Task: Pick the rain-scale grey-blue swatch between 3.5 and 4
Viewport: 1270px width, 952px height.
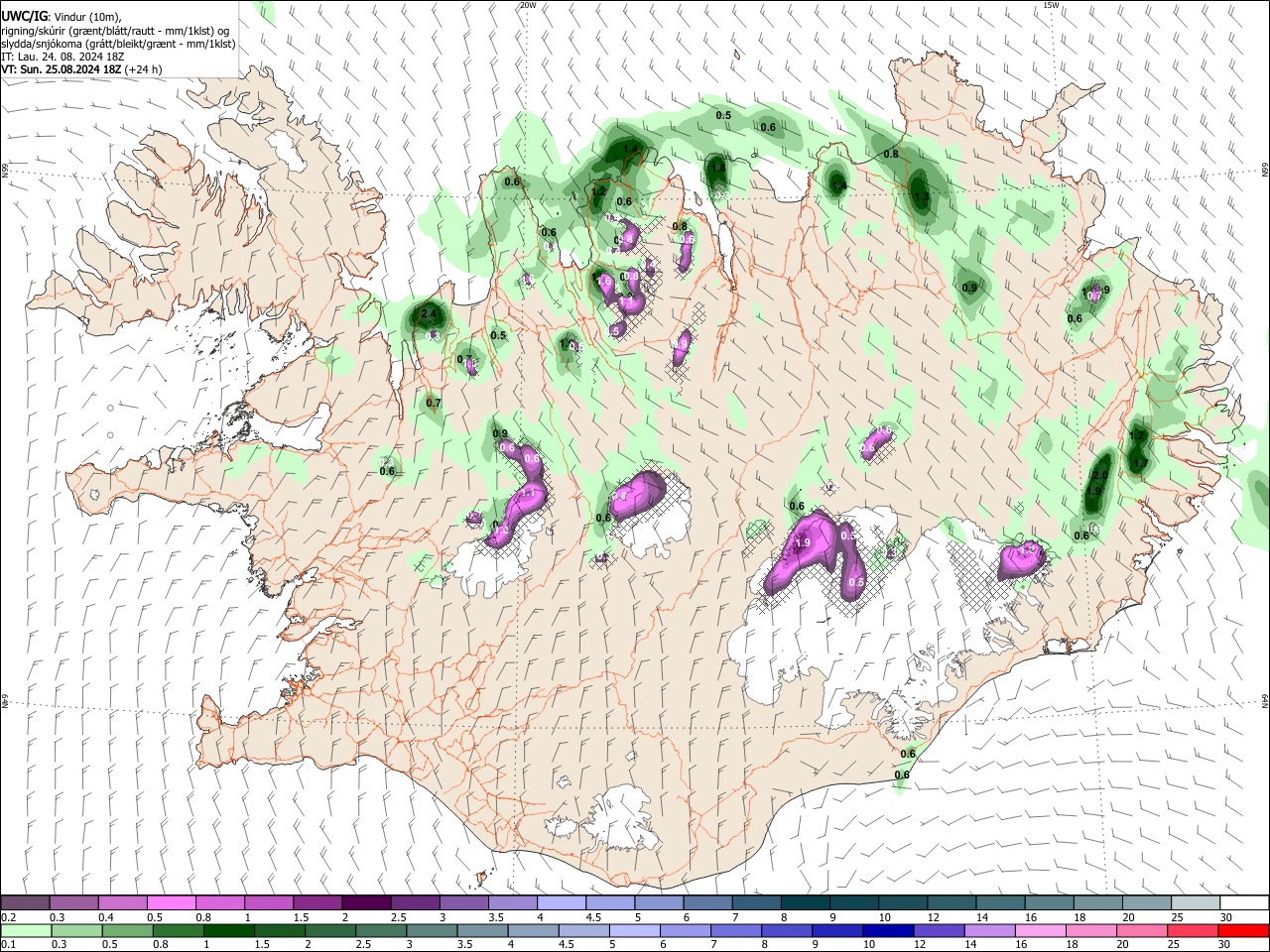Action: click(482, 930)
